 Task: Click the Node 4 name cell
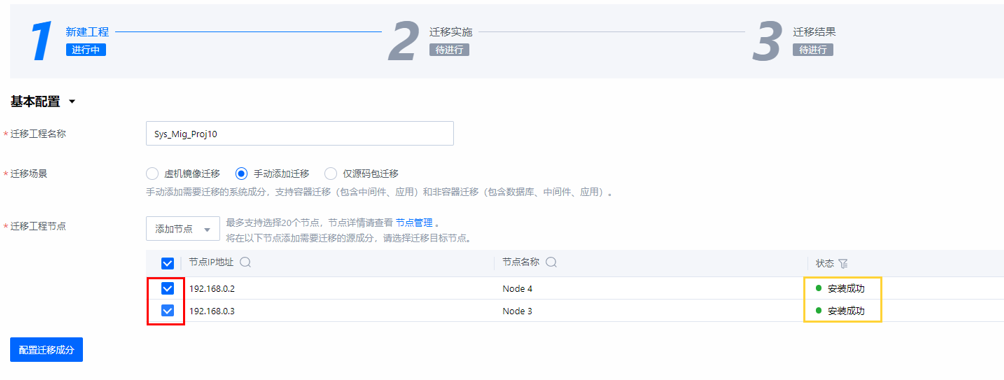(x=517, y=289)
